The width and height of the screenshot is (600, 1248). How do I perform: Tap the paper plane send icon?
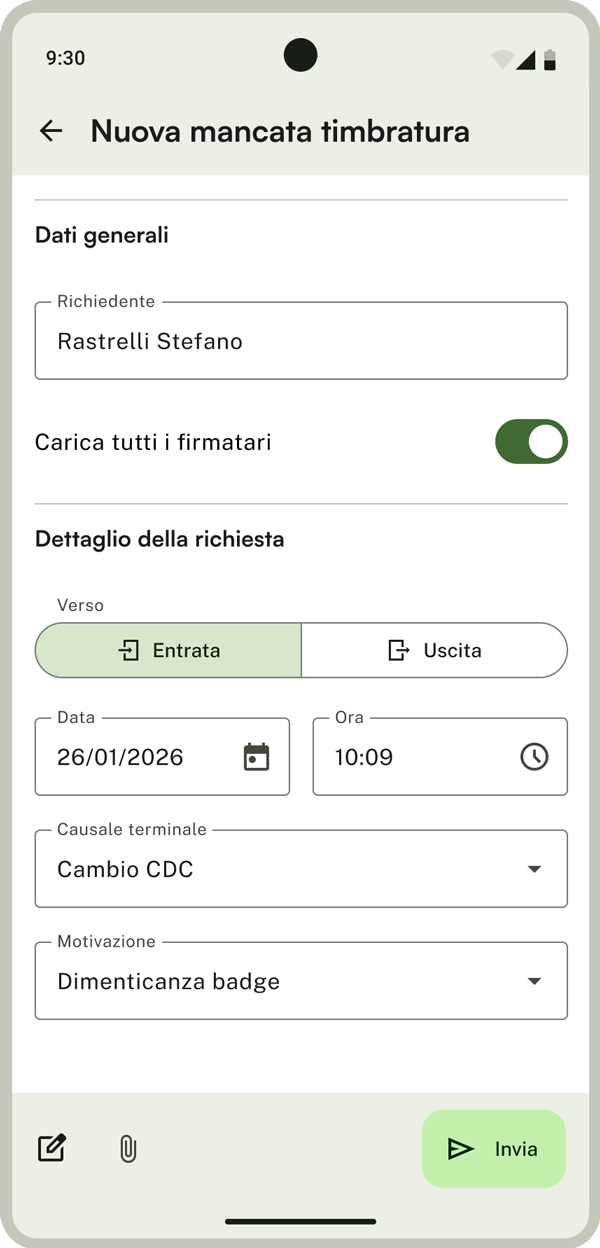tap(460, 1149)
